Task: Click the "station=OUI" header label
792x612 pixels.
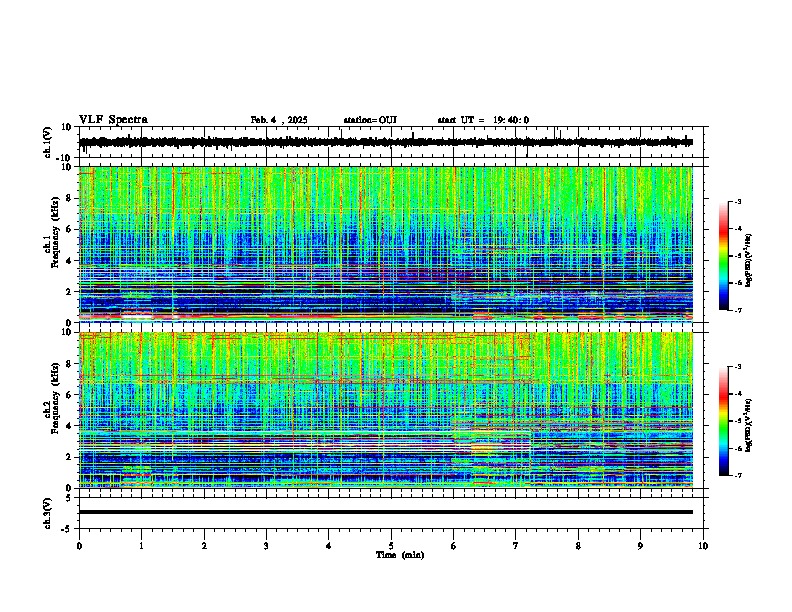Action: pyautogui.click(x=370, y=120)
